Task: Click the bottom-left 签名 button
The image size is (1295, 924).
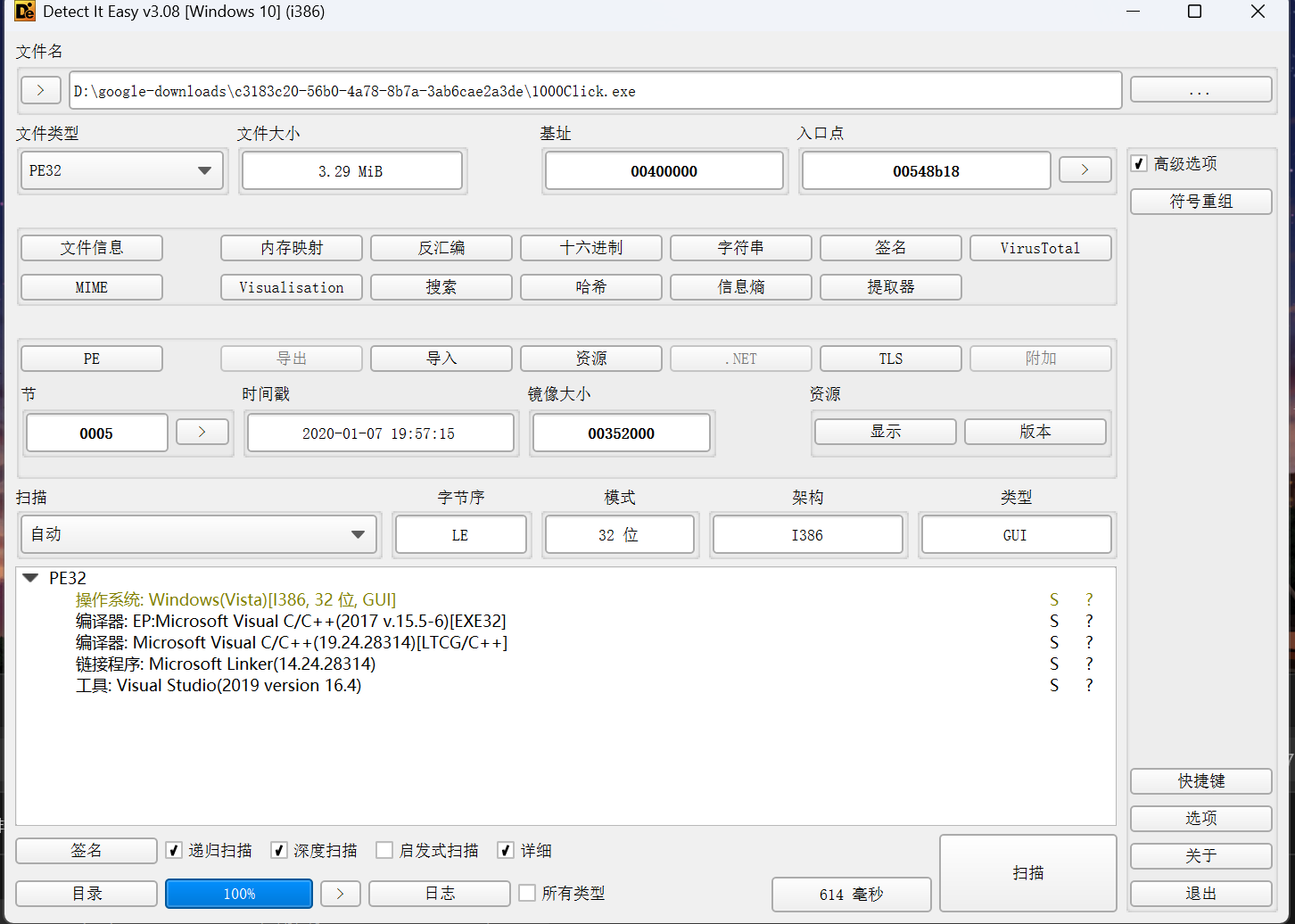Action: coord(87,851)
